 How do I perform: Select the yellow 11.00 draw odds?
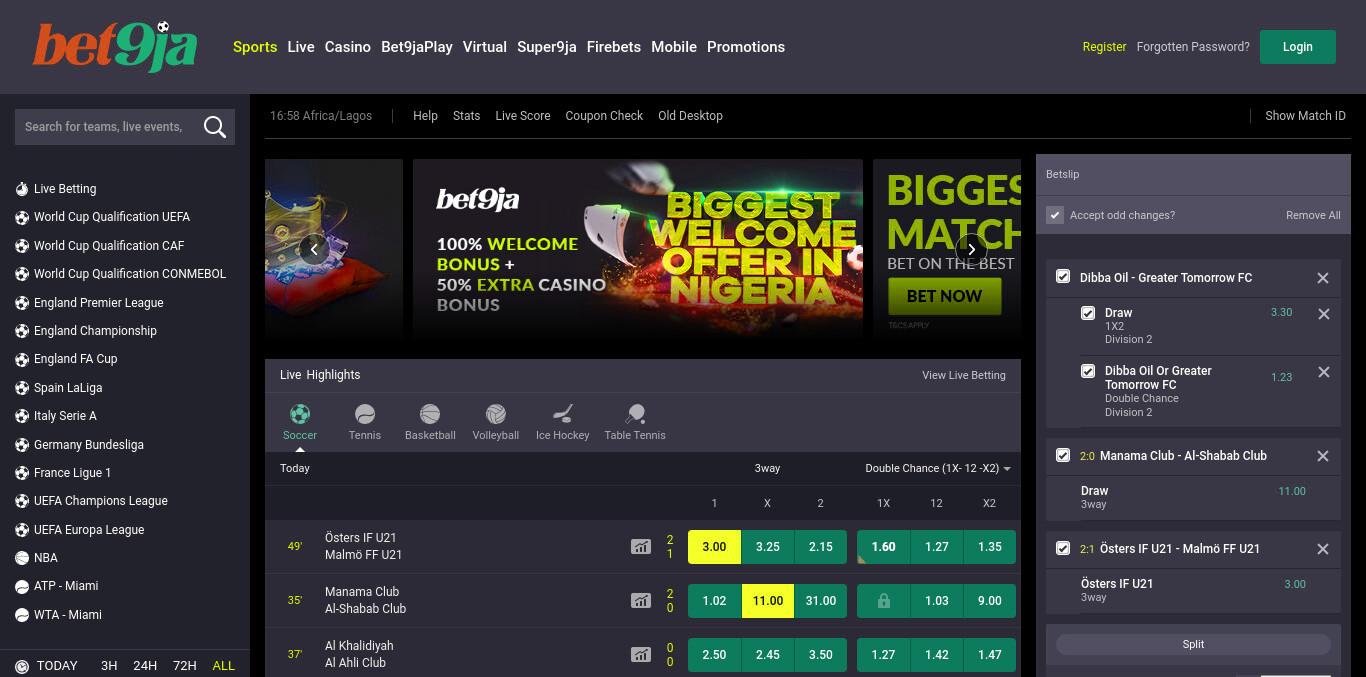[768, 601]
